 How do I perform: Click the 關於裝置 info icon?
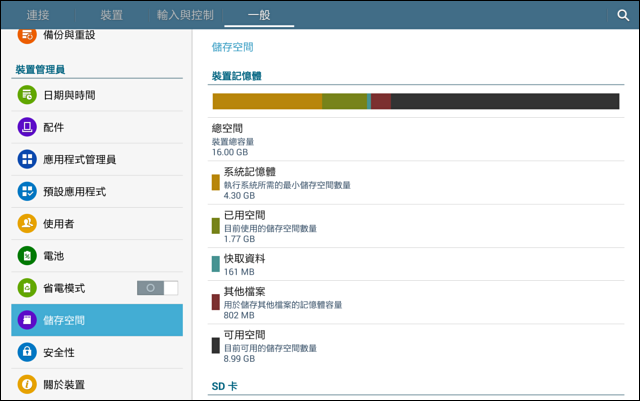[27, 384]
